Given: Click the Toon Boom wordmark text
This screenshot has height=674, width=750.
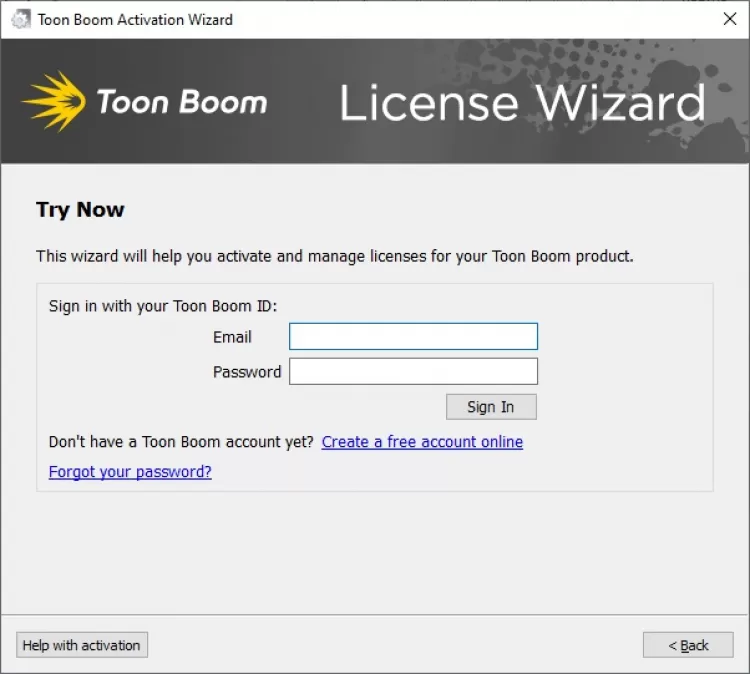Looking at the screenshot, I should (182, 102).
